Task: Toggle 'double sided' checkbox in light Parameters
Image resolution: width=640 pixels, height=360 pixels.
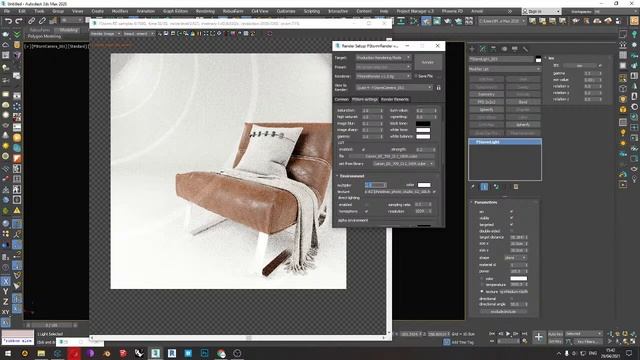Action: click(511, 231)
